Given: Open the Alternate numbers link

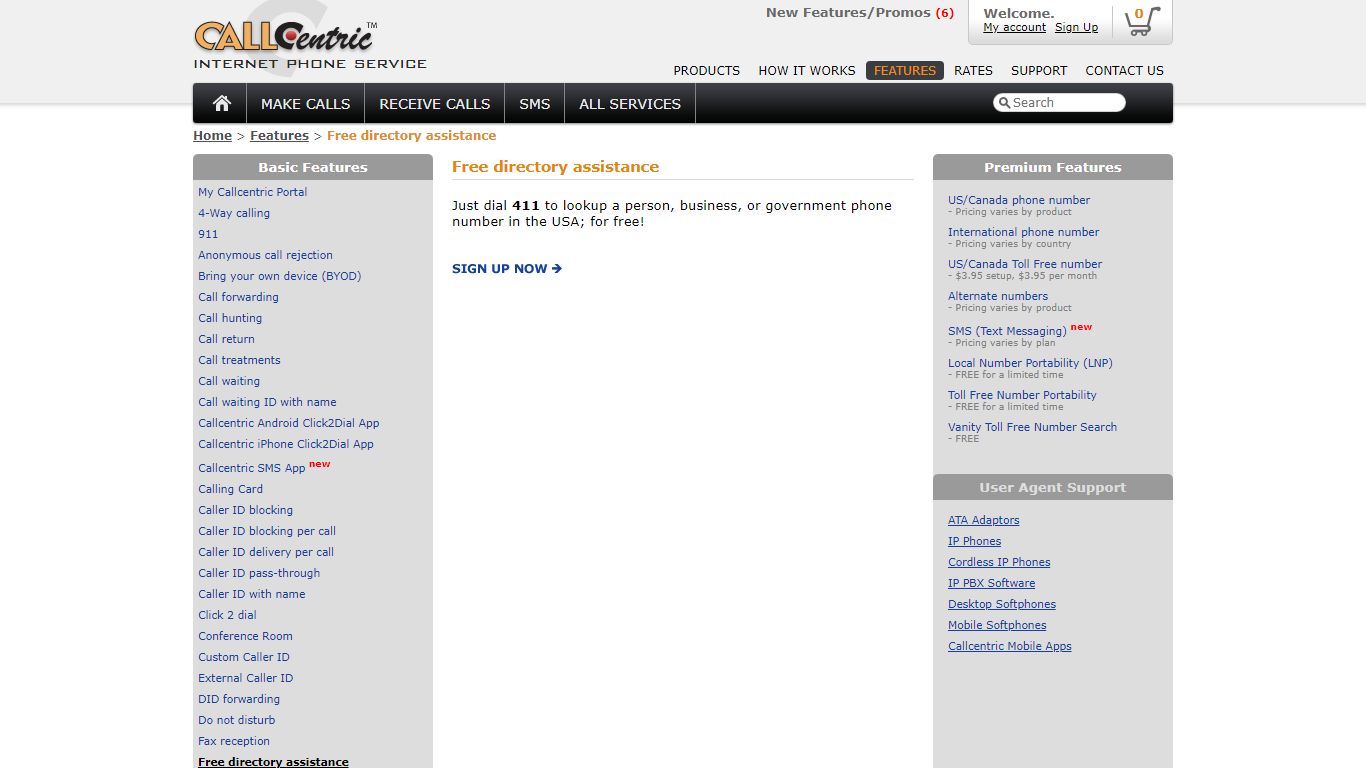Looking at the screenshot, I should pyautogui.click(x=998, y=296).
